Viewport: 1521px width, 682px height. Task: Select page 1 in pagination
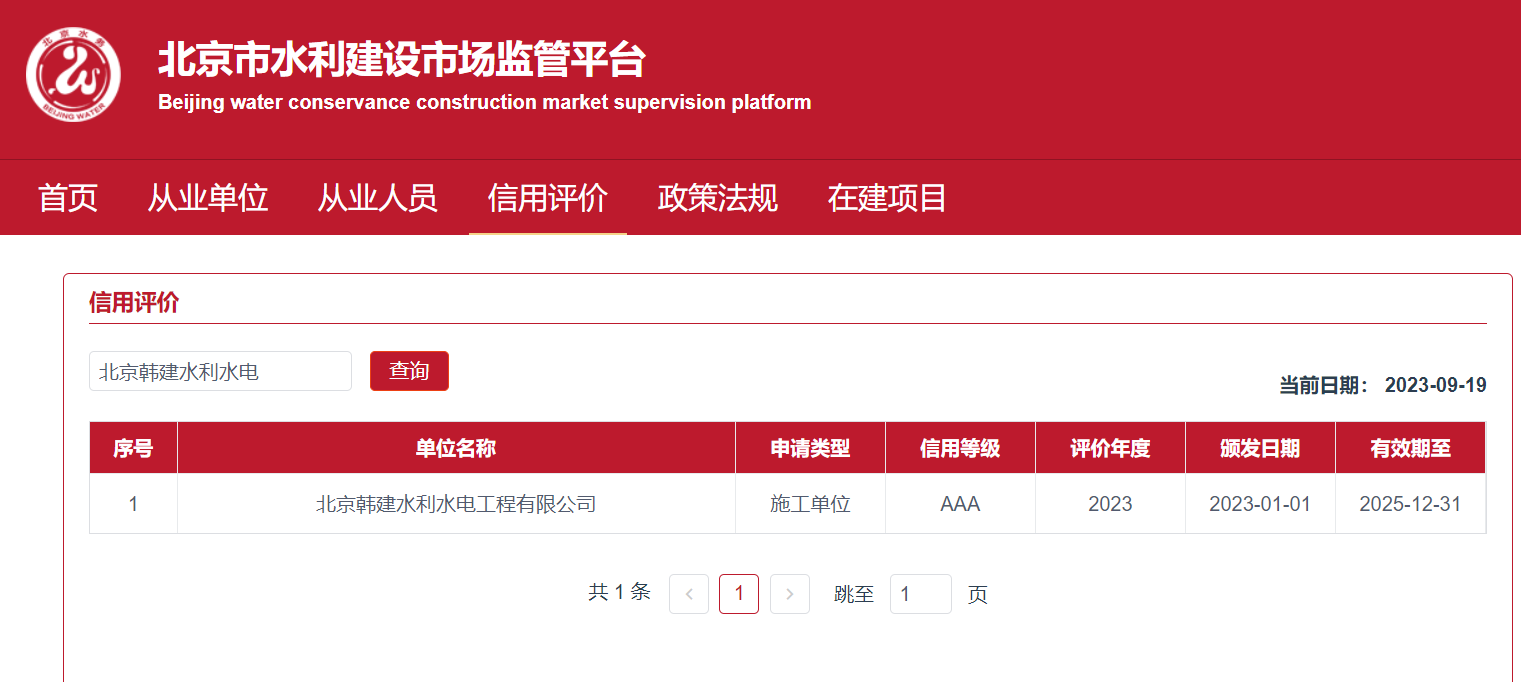click(x=739, y=594)
